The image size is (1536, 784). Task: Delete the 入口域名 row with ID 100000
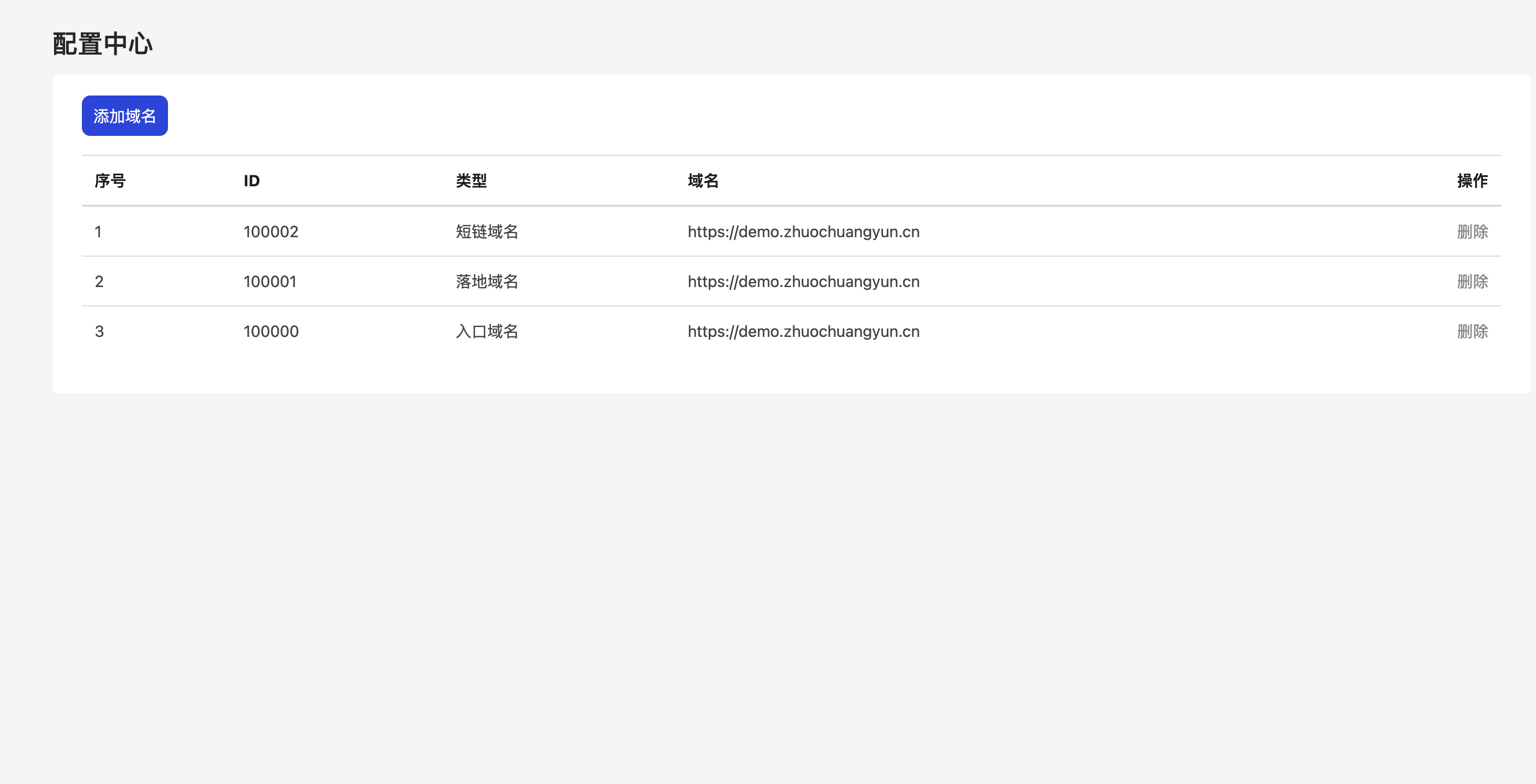[x=1472, y=332]
